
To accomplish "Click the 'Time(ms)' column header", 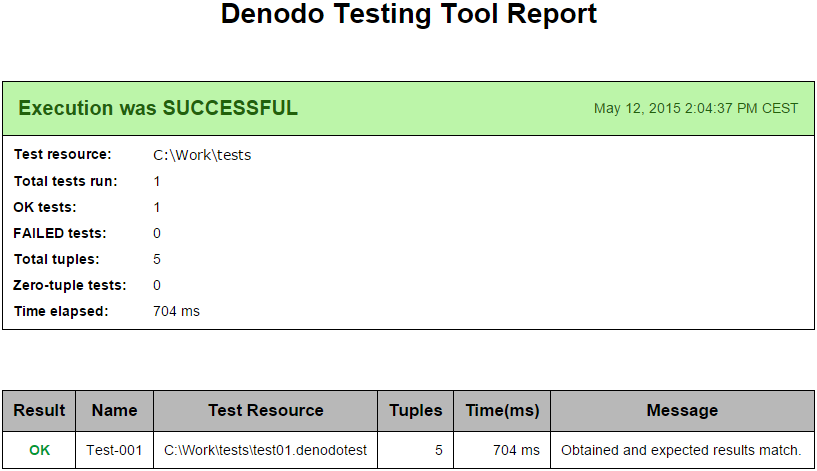I will tap(502, 411).
